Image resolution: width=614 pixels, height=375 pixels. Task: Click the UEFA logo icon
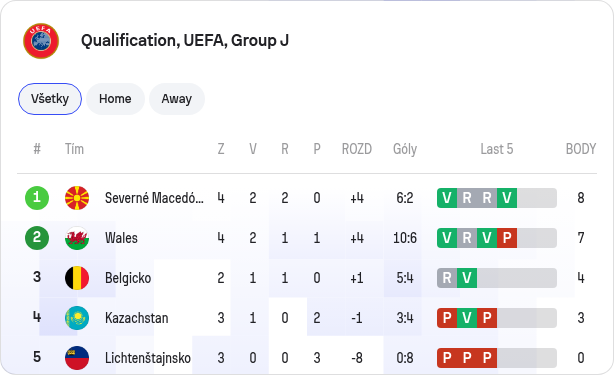click(41, 41)
